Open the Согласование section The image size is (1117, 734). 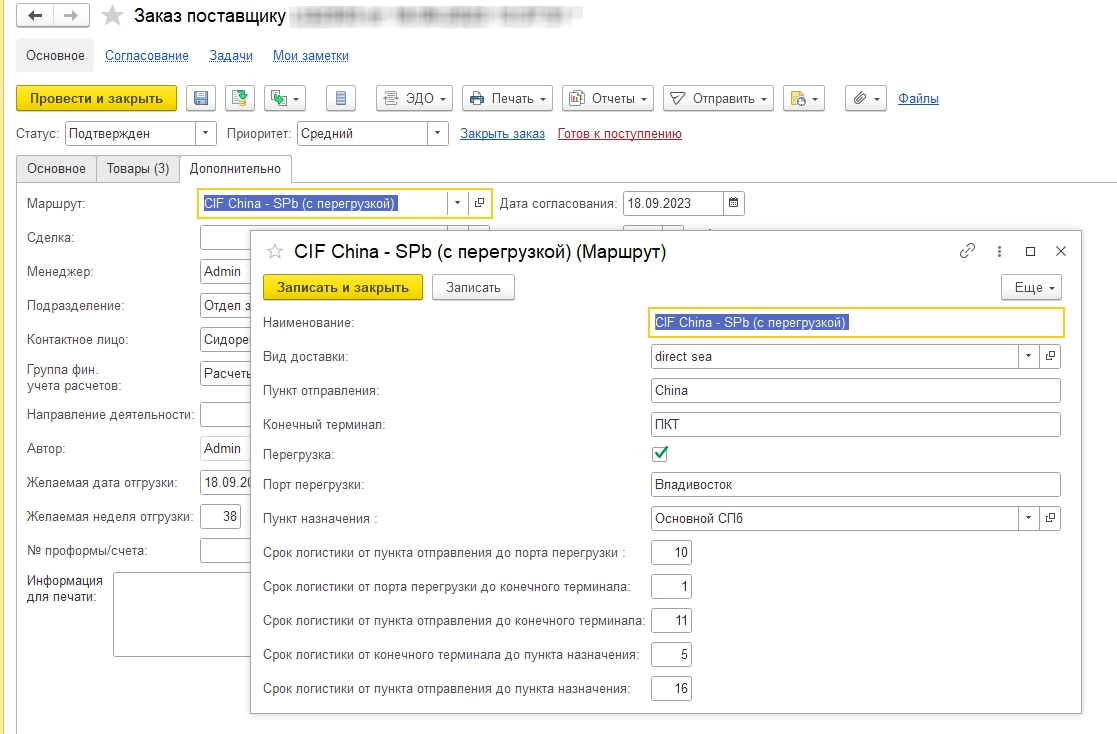[147, 56]
